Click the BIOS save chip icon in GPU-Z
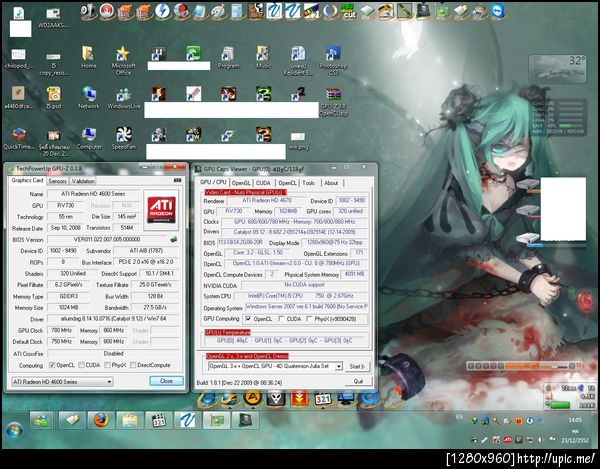Viewport: 600px width, 469px height. [174, 239]
